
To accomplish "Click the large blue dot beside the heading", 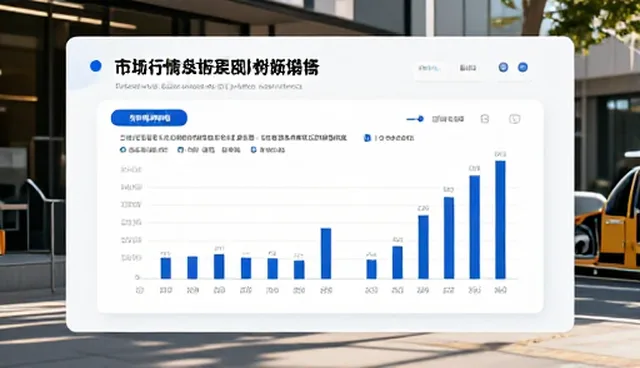I will (x=96, y=66).
